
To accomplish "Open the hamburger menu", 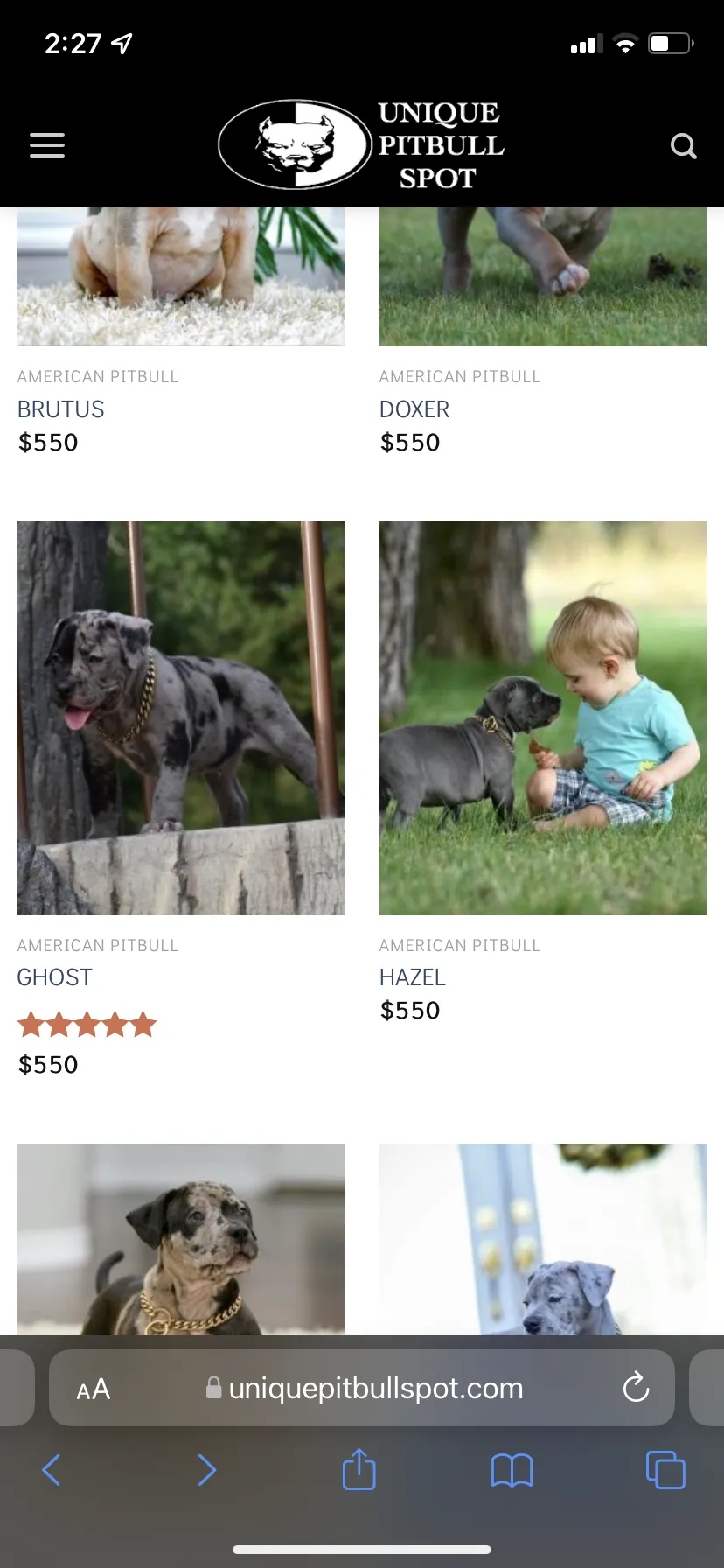I will pyautogui.click(x=47, y=145).
